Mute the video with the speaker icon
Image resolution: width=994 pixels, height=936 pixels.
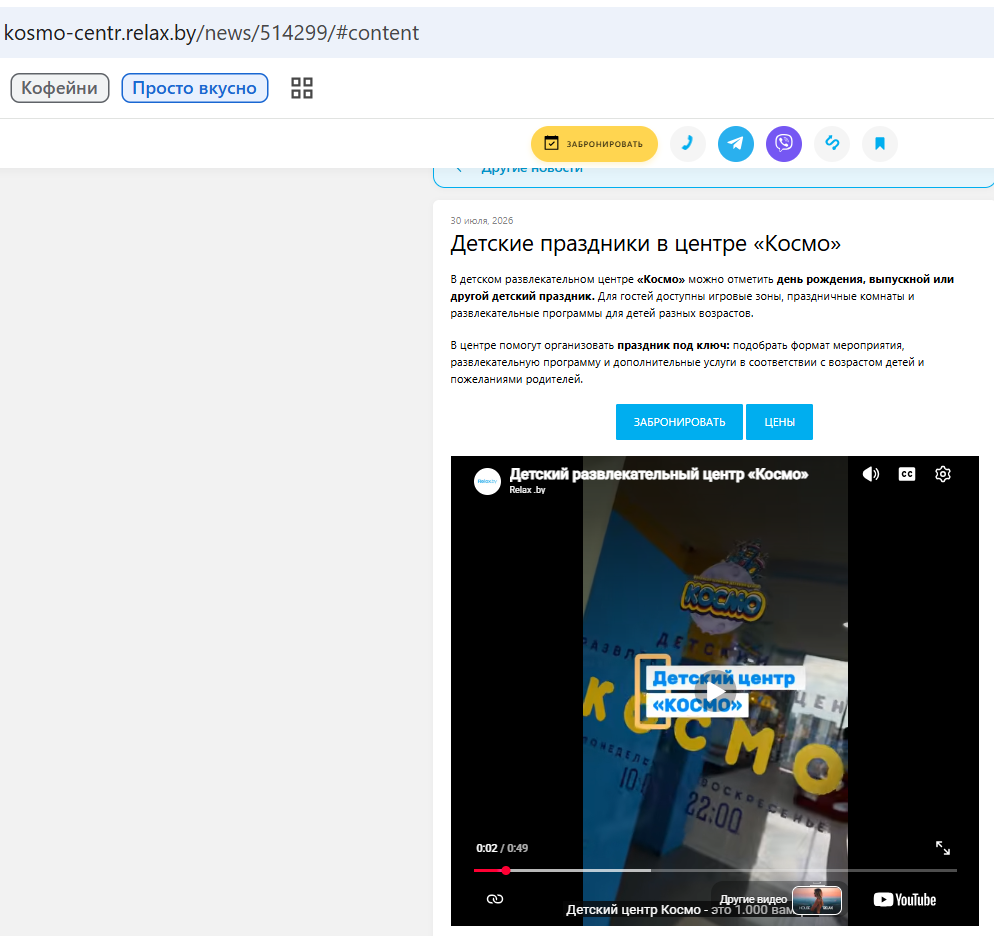(x=871, y=474)
